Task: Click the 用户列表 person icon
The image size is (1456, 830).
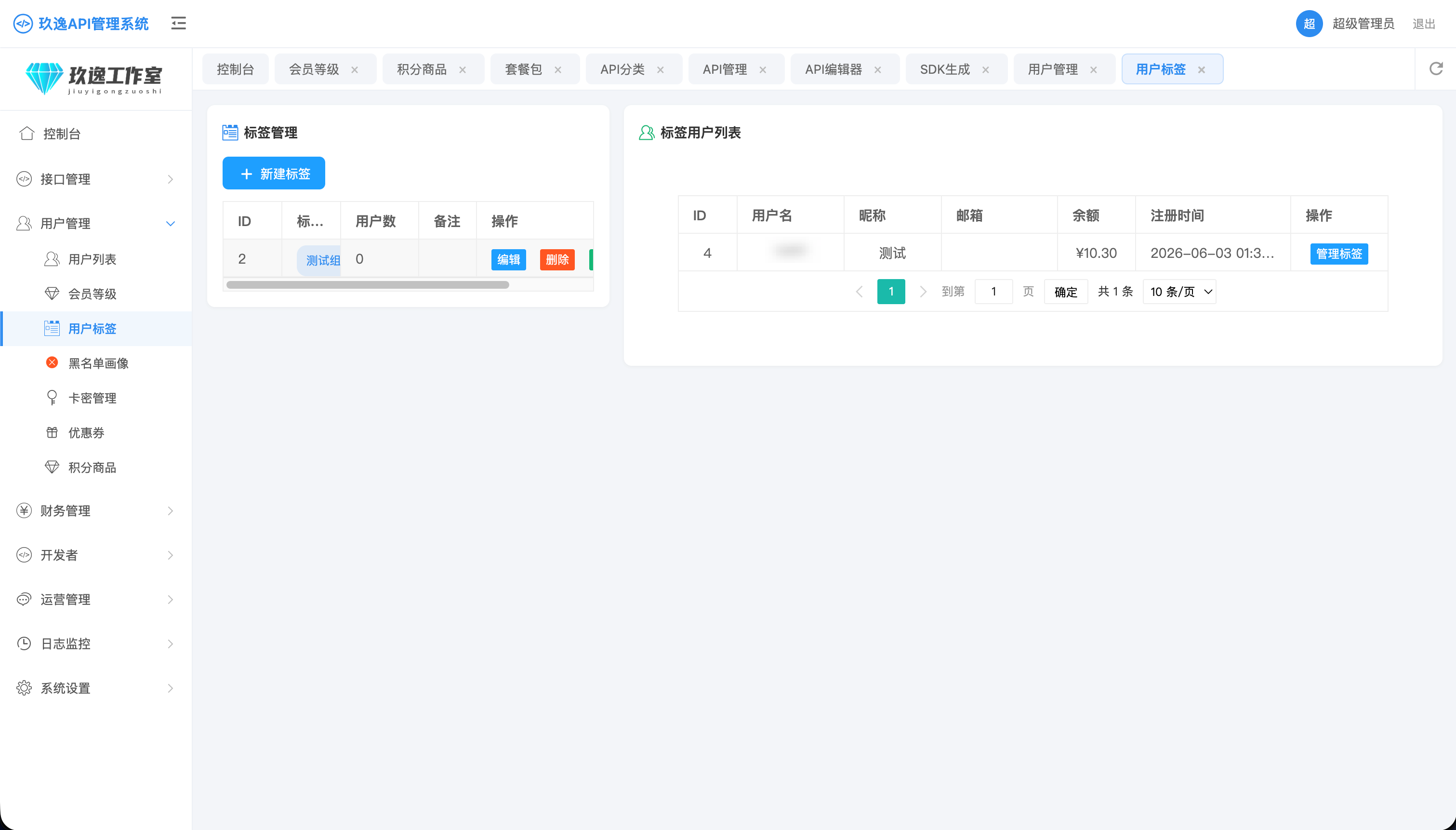Action: (52, 259)
